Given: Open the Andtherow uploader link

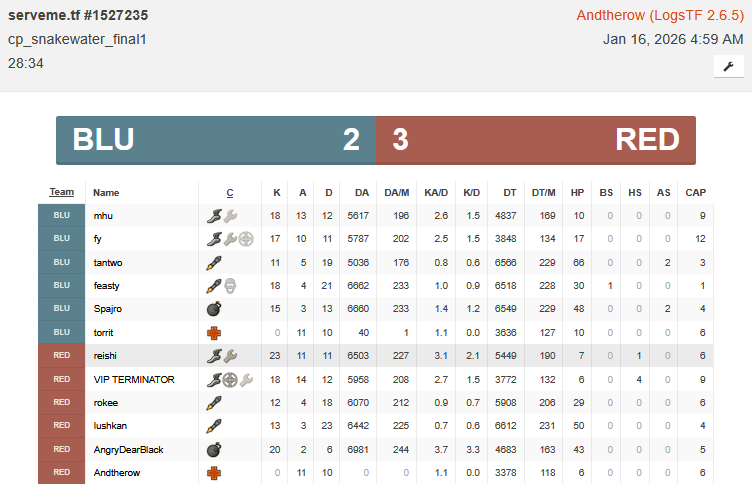Looking at the screenshot, I should pyautogui.click(x=660, y=15).
